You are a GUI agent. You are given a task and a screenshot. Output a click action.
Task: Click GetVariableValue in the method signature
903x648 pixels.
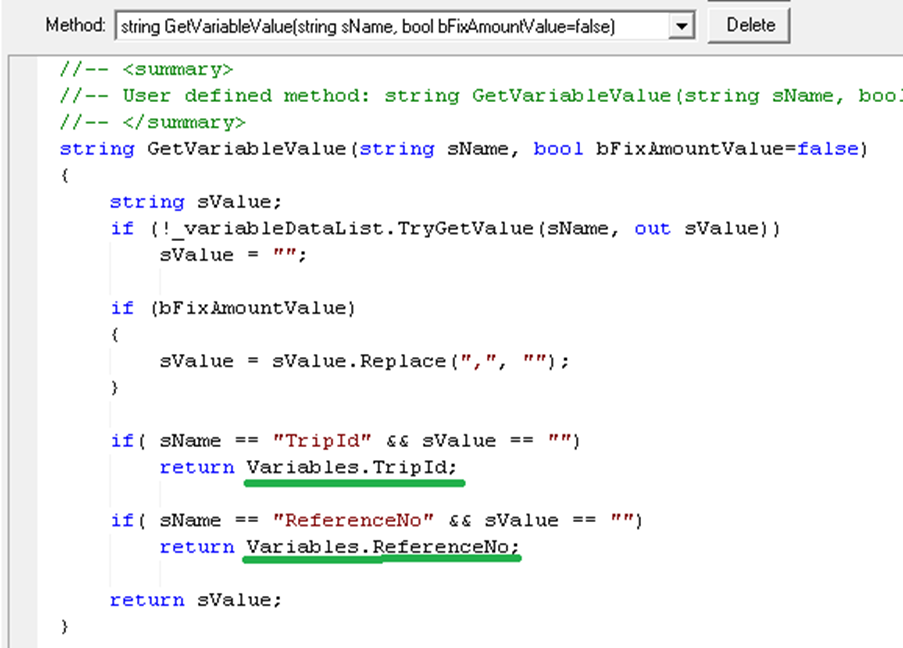(246, 149)
